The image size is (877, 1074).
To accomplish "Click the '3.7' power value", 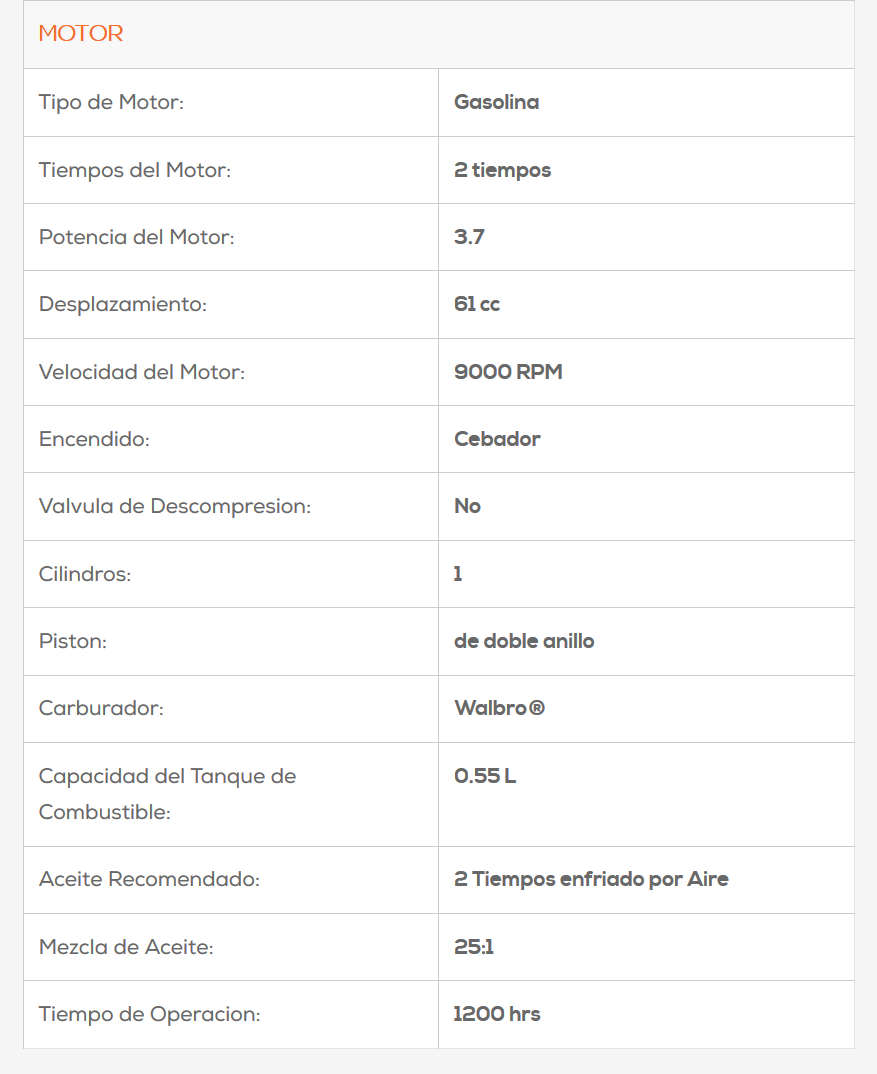I will [x=469, y=237].
